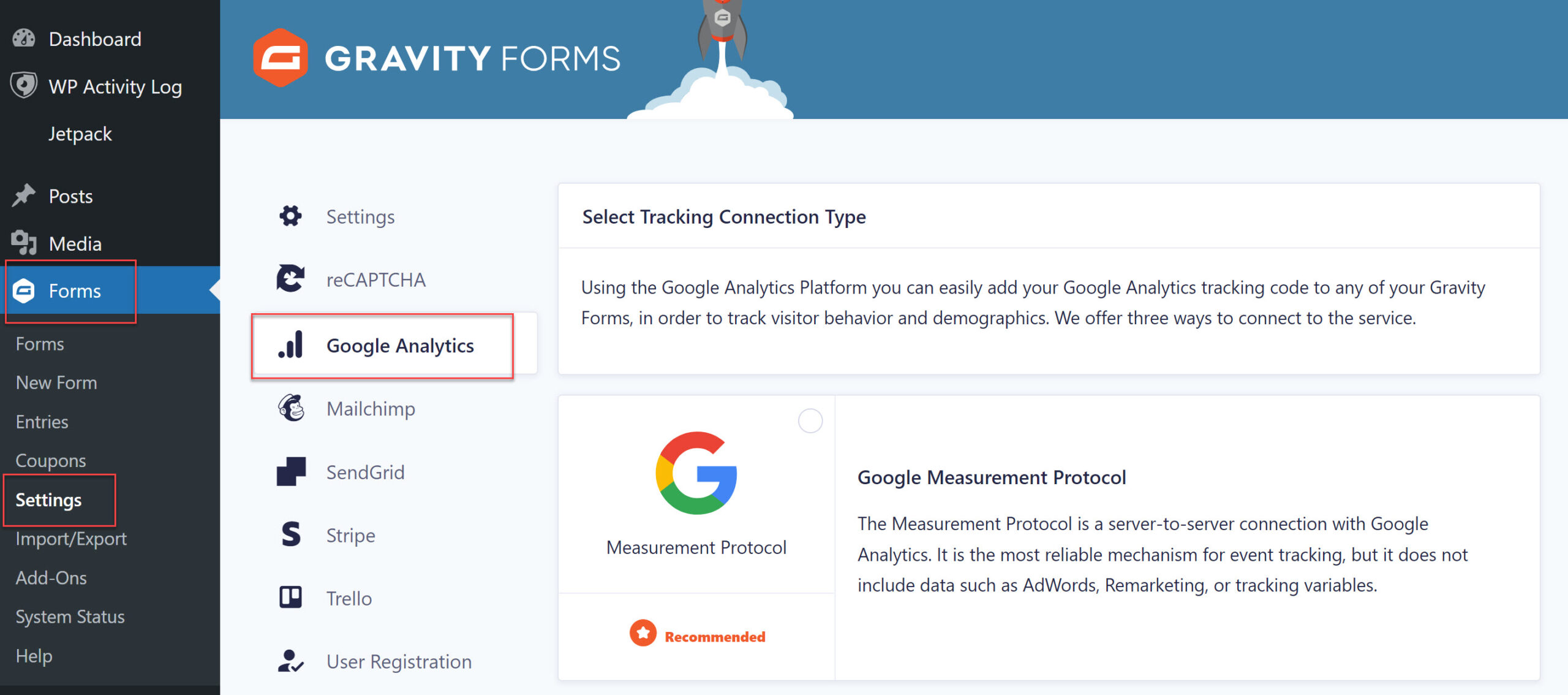Click the Stripe S icon
Viewport: 1568px width, 695px height.
tap(291, 534)
